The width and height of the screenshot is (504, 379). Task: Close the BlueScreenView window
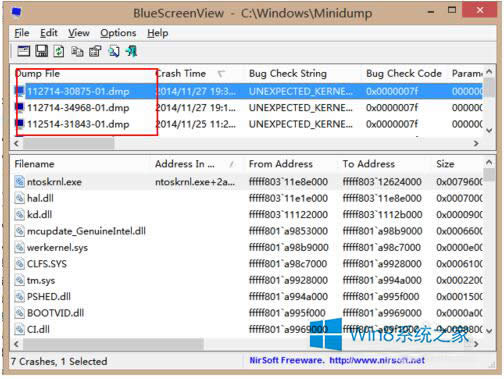[x=480, y=10]
